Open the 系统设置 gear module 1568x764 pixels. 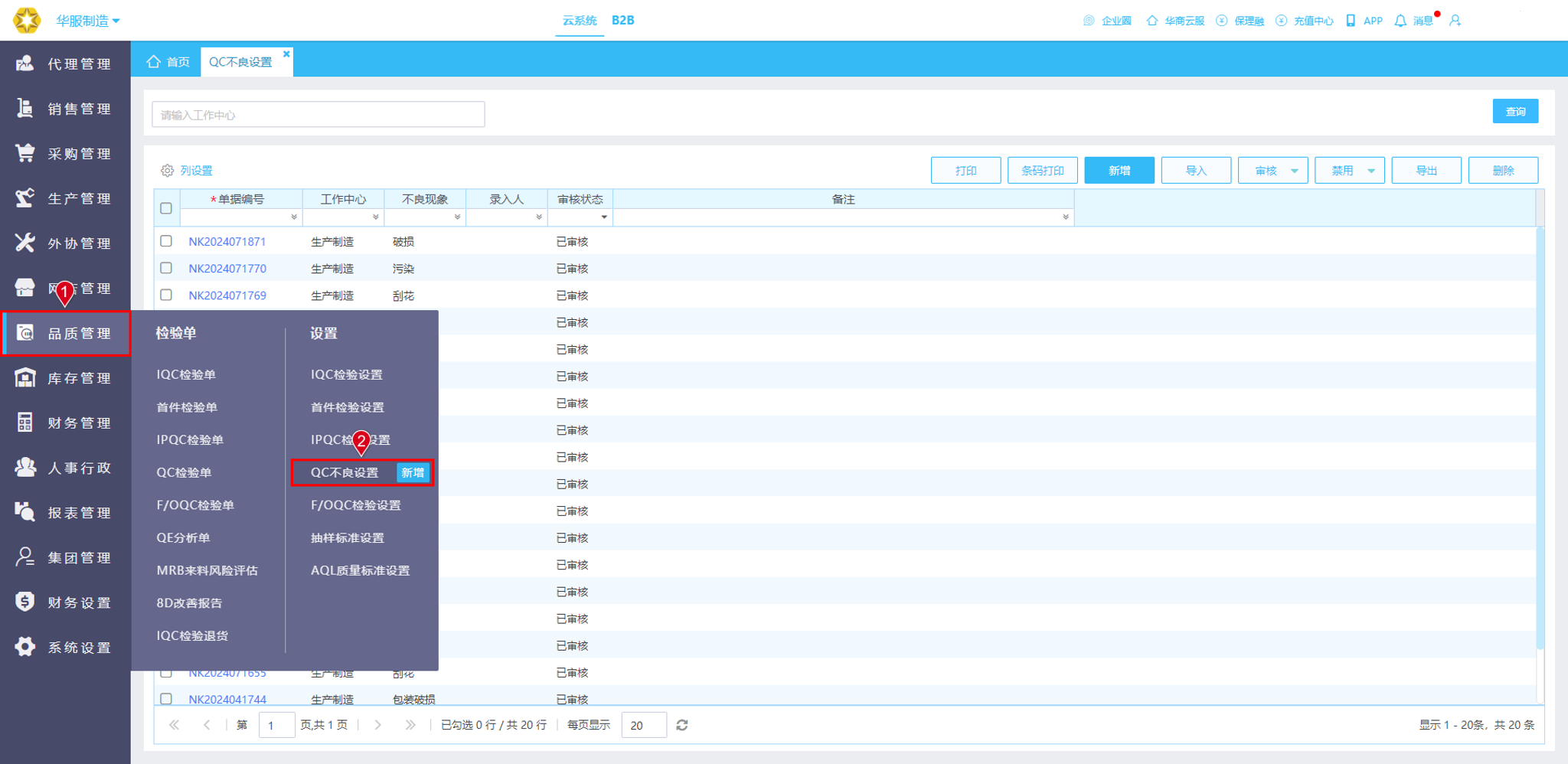pos(65,647)
